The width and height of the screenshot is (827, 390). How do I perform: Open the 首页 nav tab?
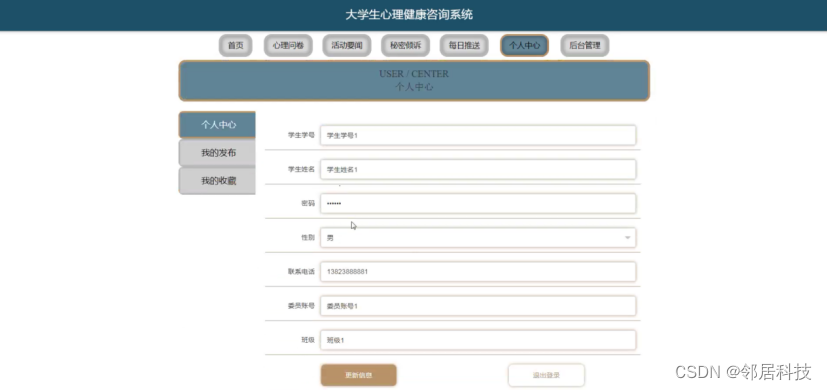(235, 45)
